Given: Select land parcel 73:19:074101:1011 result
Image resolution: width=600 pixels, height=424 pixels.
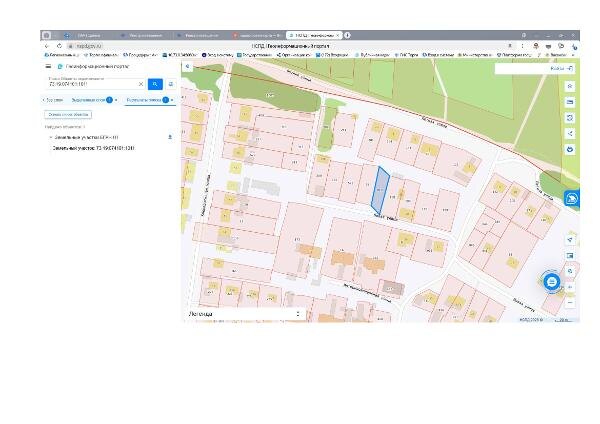Looking at the screenshot, I should (x=93, y=148).
